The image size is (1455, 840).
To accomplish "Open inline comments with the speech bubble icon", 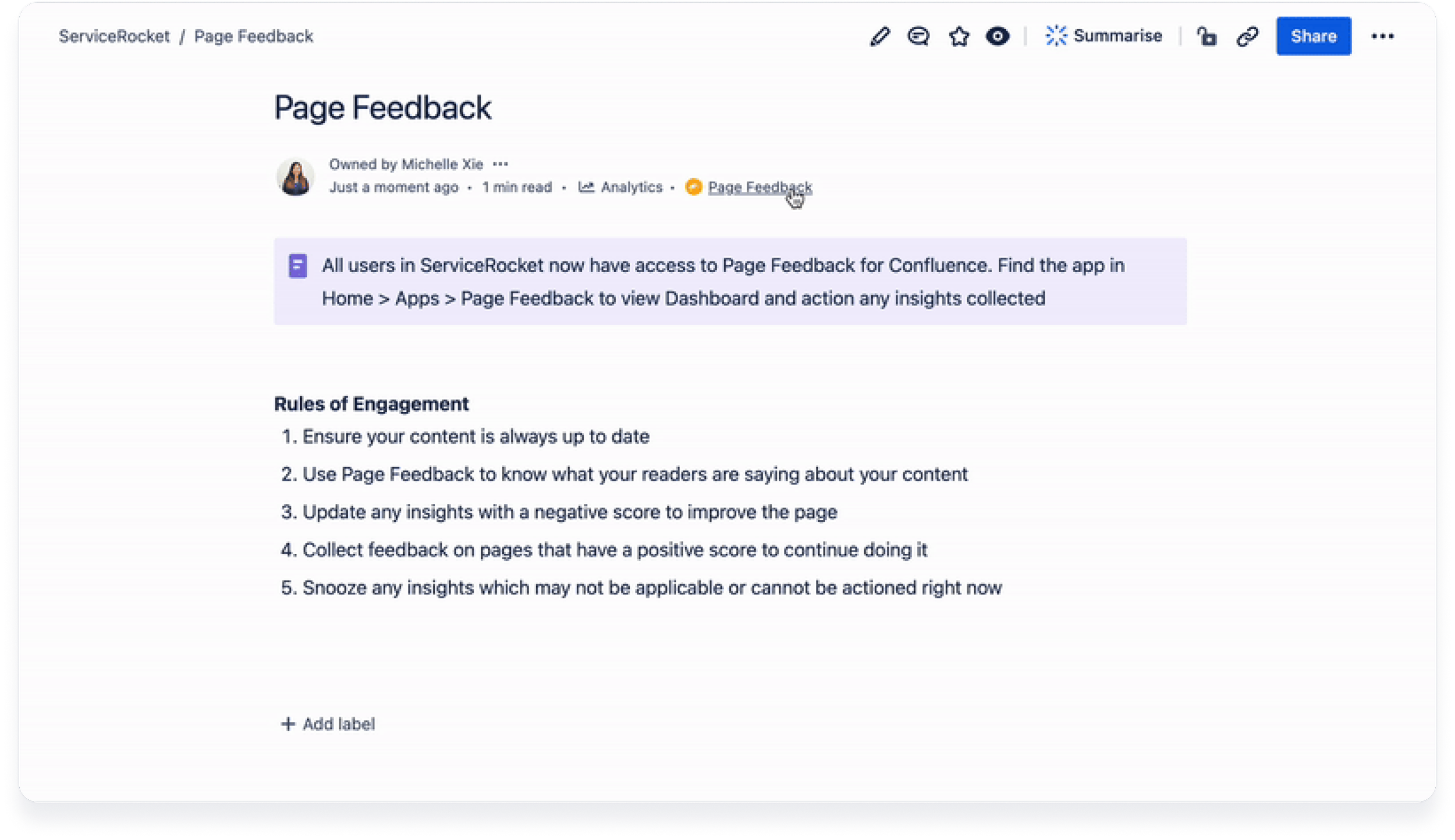I will pyautogui.click(x=918, y=36).
